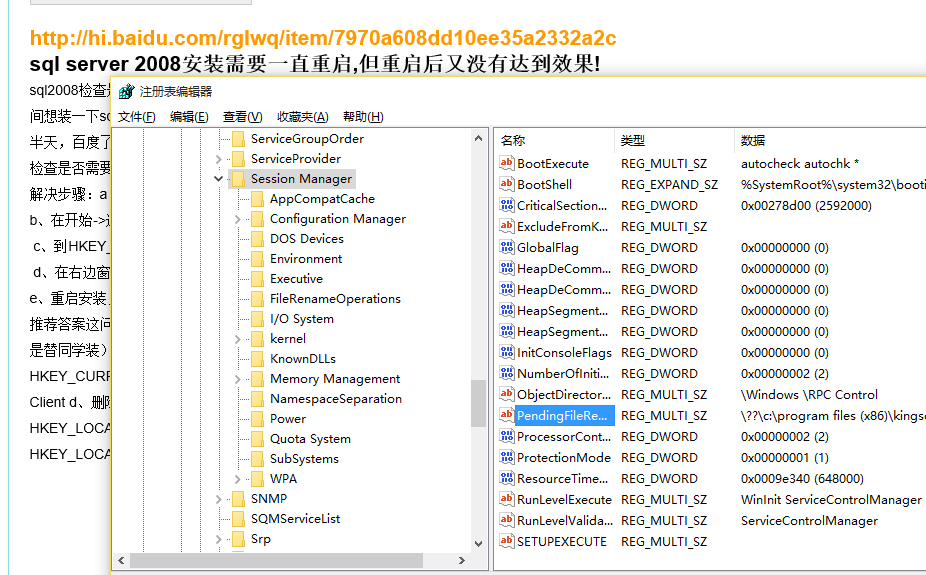Viewport: 926px width, 575px height.
Task: Click the '0x00278d00 (2592000)' data cell
Action: 806,205
